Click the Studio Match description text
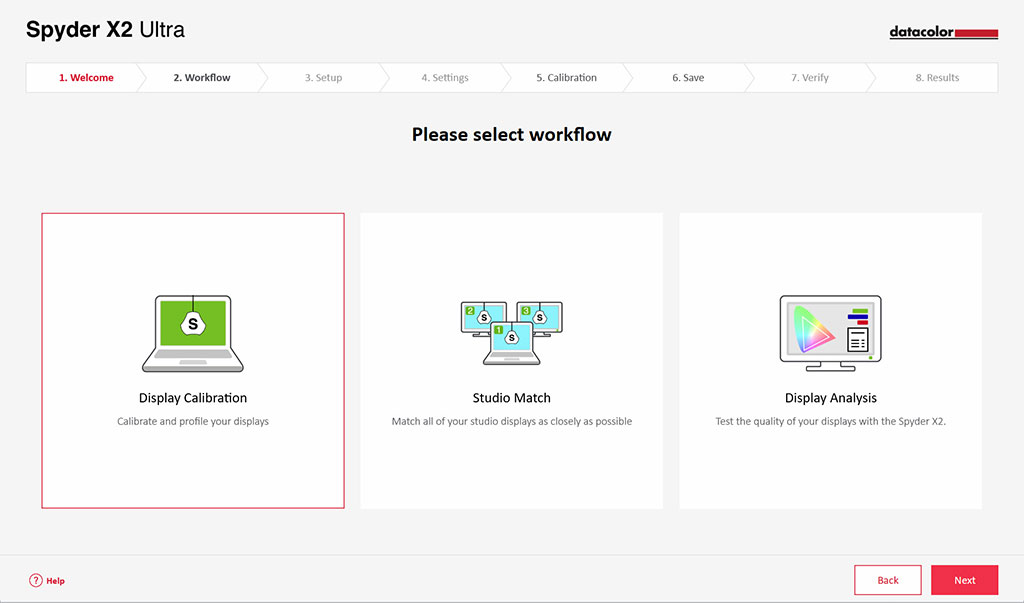 [x=511, y=421]
